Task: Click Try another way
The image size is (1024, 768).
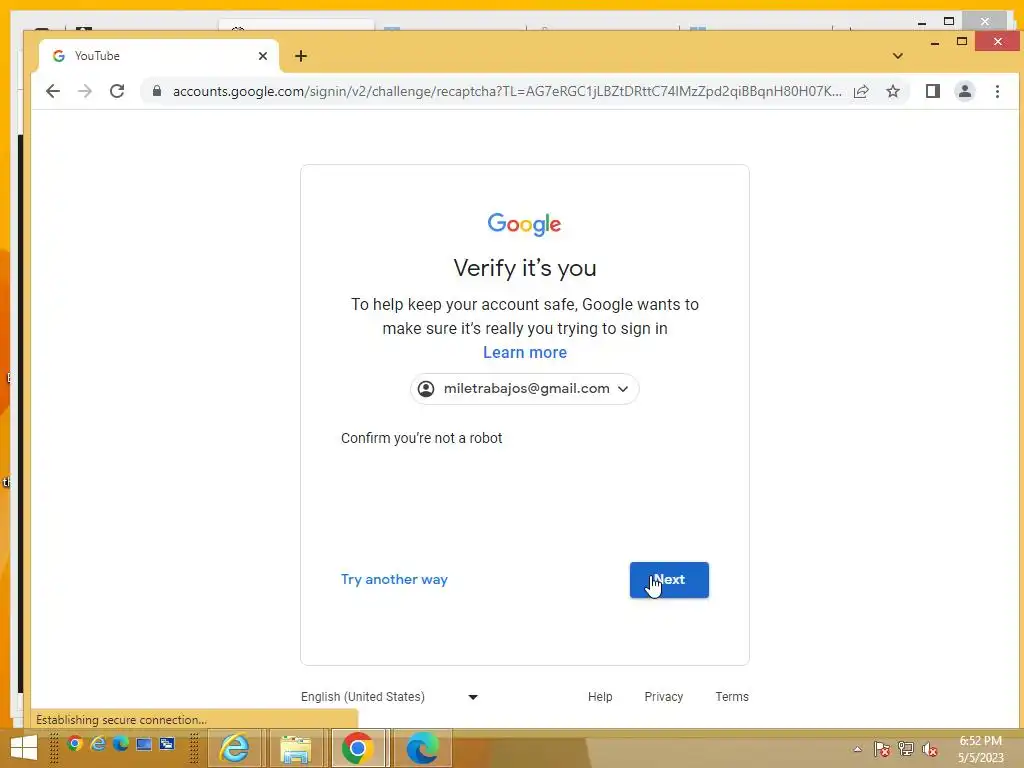Action: pos(394,579)
